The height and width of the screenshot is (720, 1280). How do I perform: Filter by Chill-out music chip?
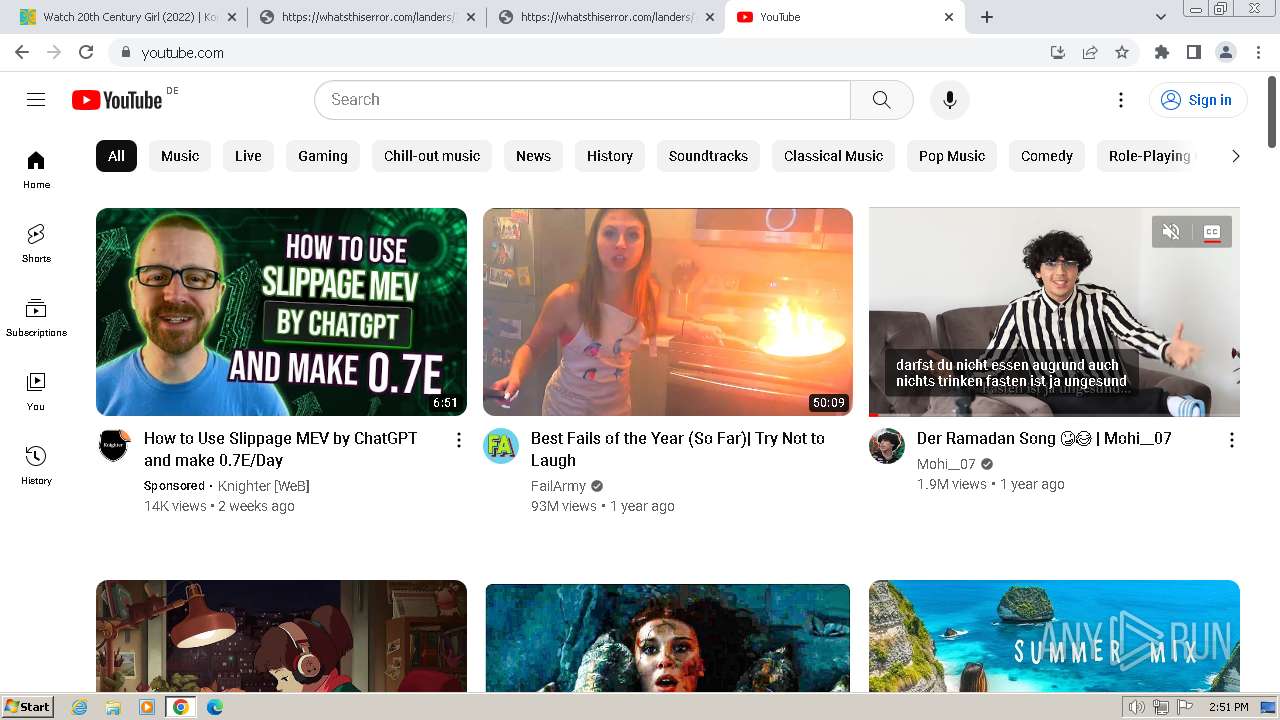point(432,156)
